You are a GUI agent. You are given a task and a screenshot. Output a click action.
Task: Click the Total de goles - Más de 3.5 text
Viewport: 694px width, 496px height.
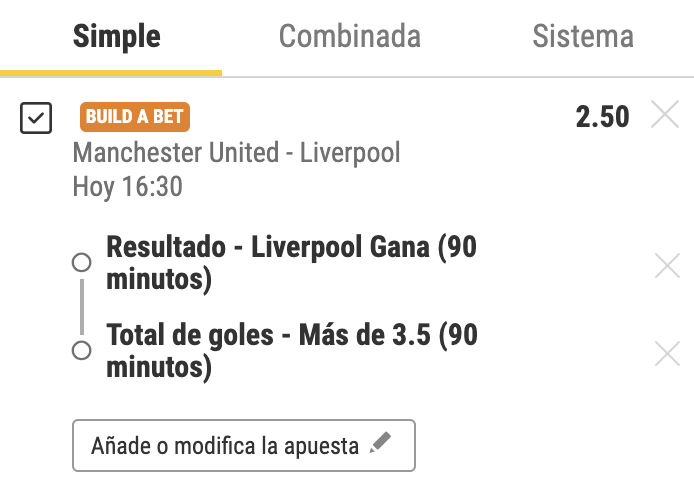point(290,334)
